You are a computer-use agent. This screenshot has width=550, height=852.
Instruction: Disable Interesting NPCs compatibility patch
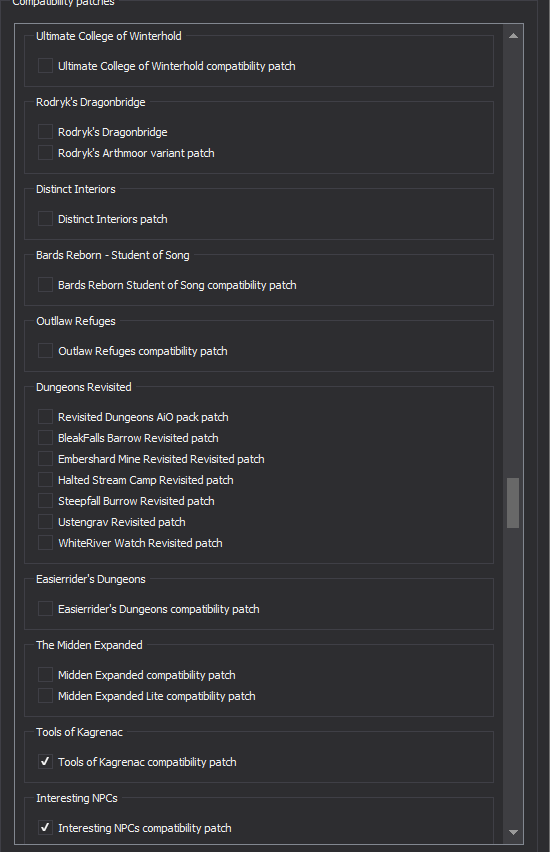(45, 828)
